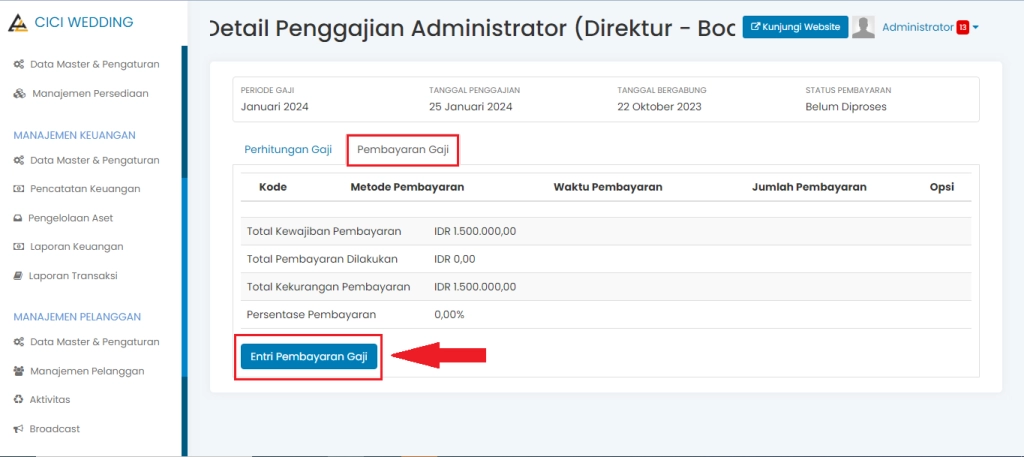
Task: Click the IDR 0,00 value
Action: pyautogui.click(x=455, y=259)
